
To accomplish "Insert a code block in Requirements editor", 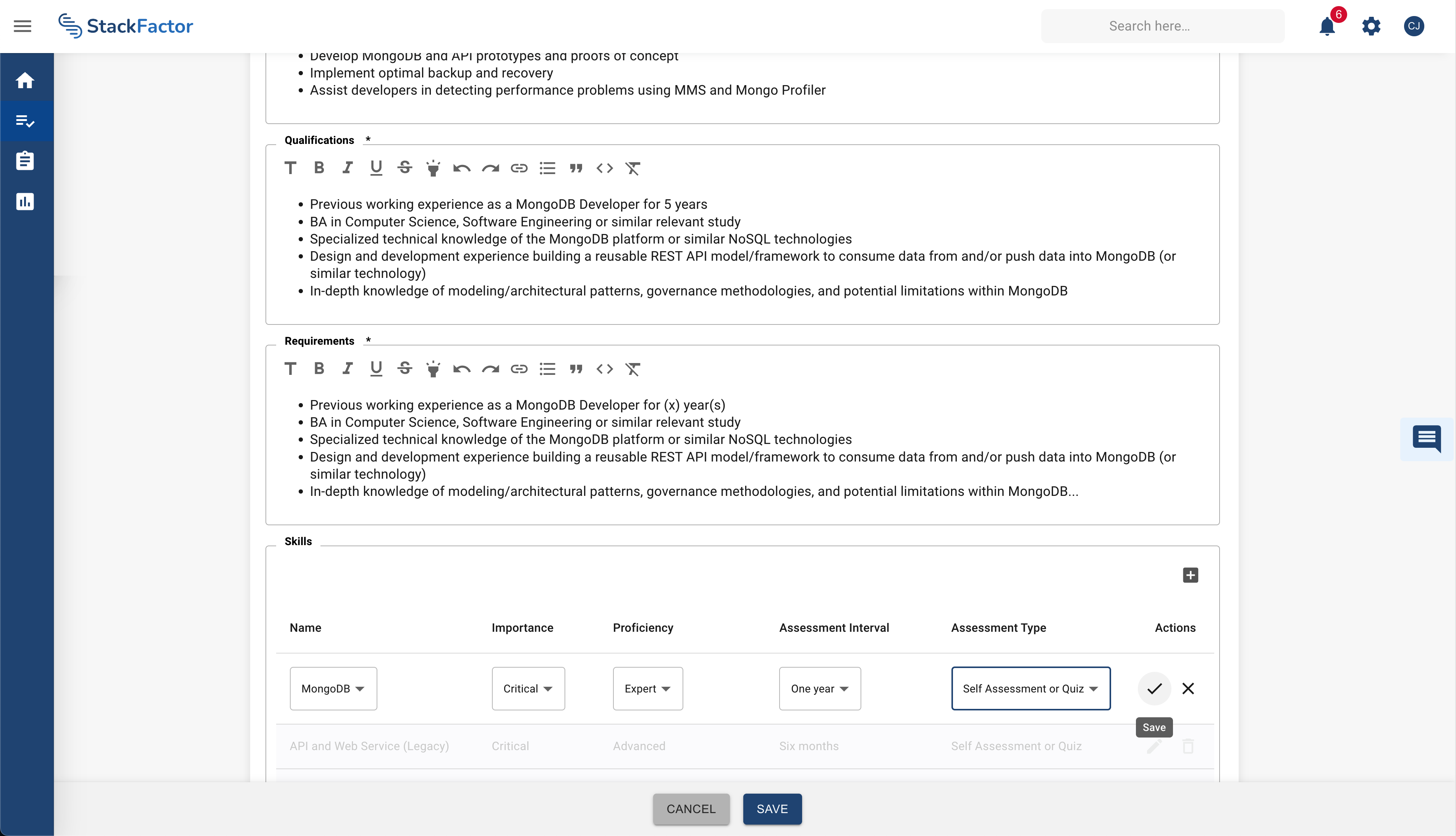I will point(604,369).
